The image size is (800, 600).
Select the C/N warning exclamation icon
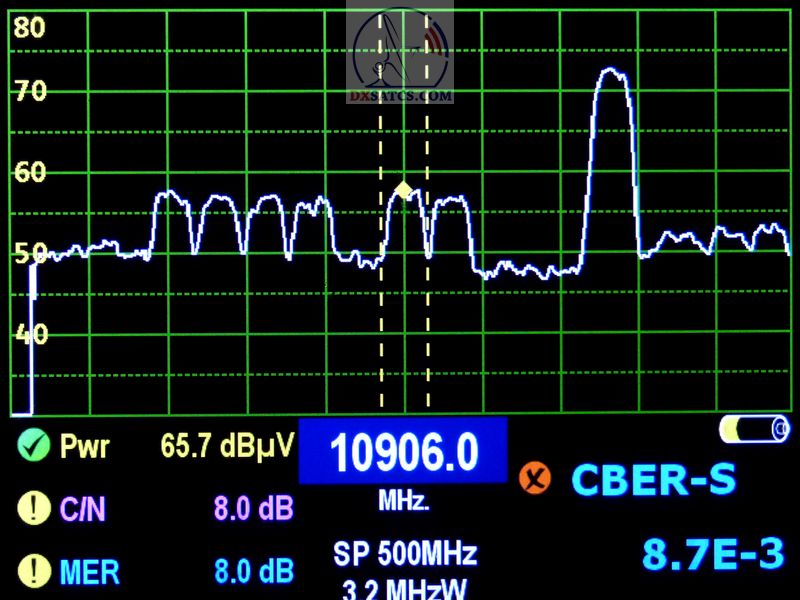35,508
